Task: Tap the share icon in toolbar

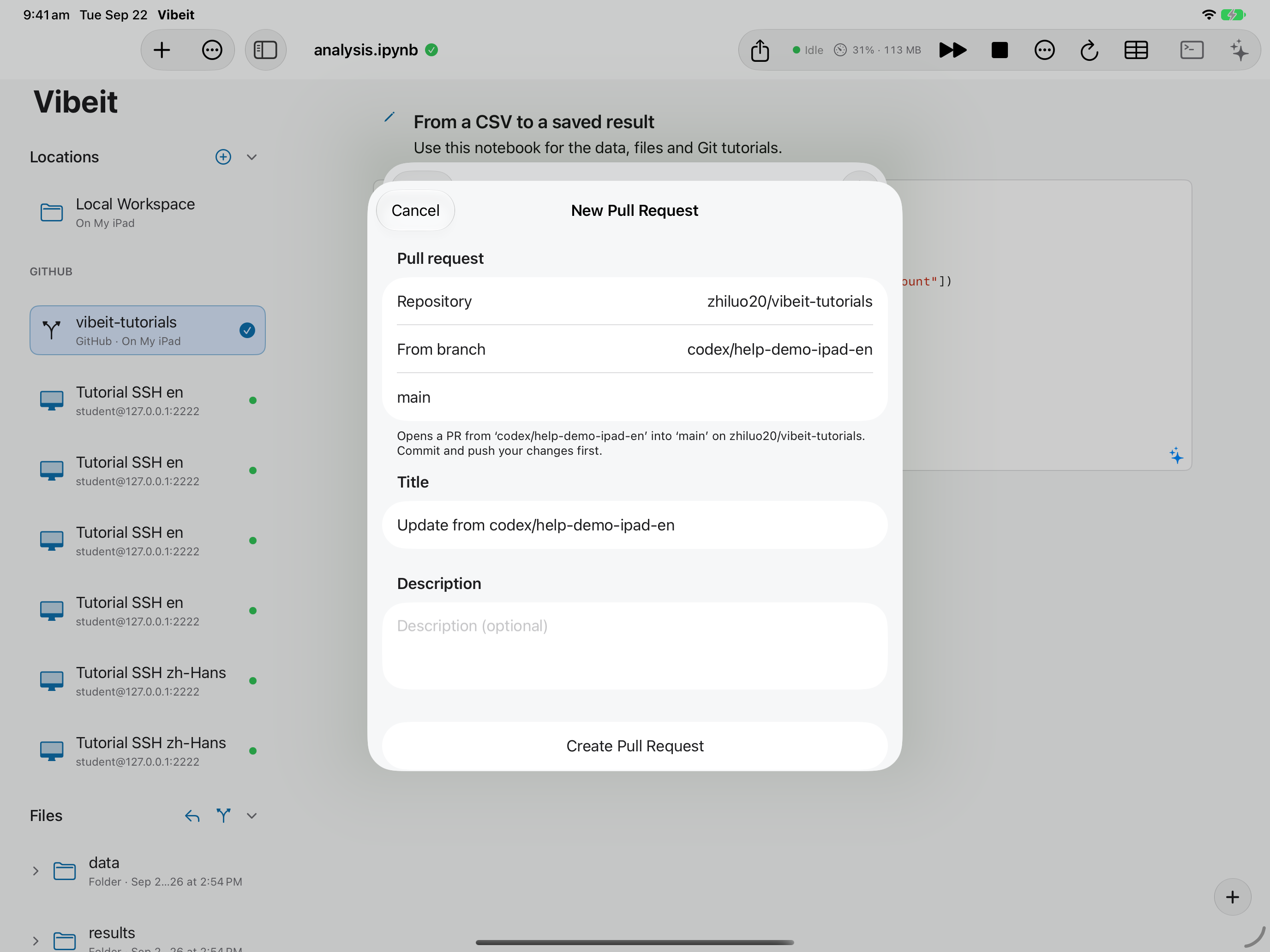Action: 760,50
